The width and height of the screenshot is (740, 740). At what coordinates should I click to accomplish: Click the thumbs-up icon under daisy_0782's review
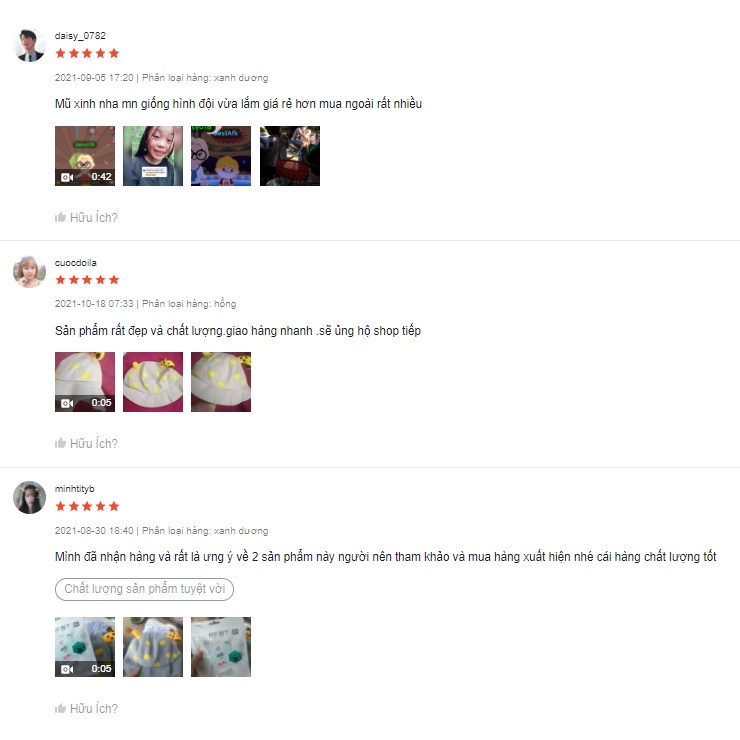click(x=60, y=217)
